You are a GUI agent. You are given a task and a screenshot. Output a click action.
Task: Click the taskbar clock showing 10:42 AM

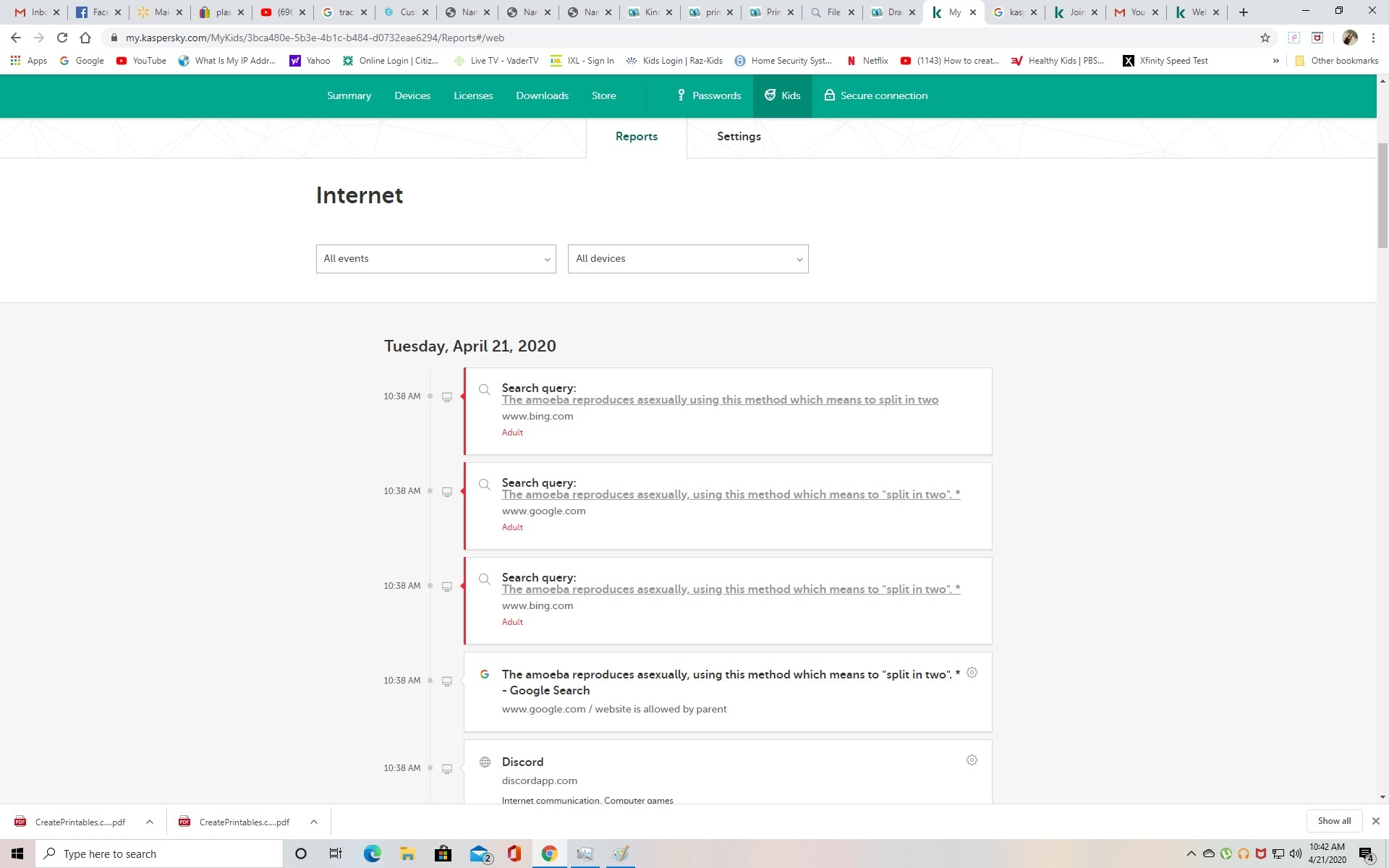point(1327,854)
